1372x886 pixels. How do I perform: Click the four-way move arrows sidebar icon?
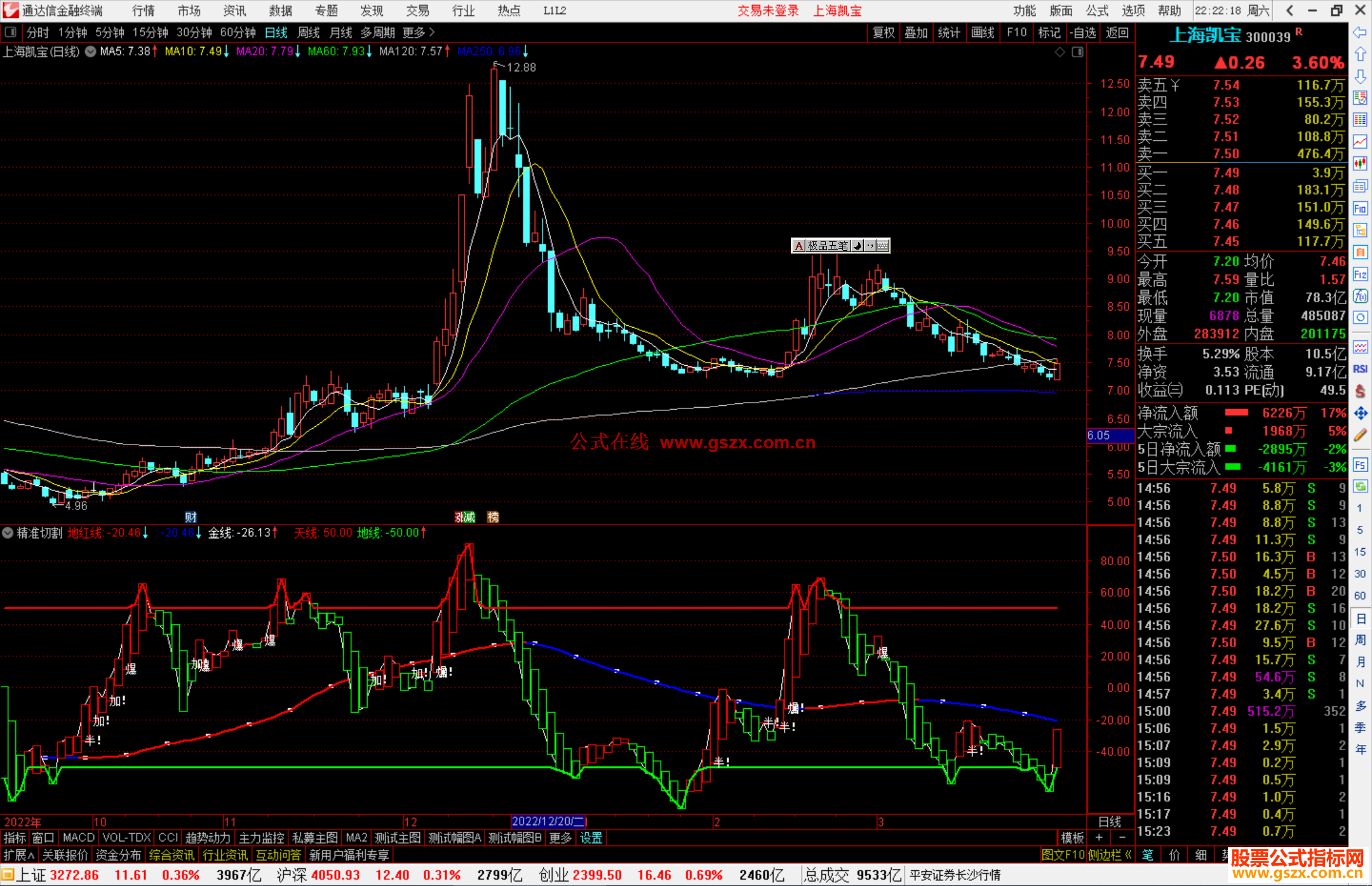[1360, 413]
